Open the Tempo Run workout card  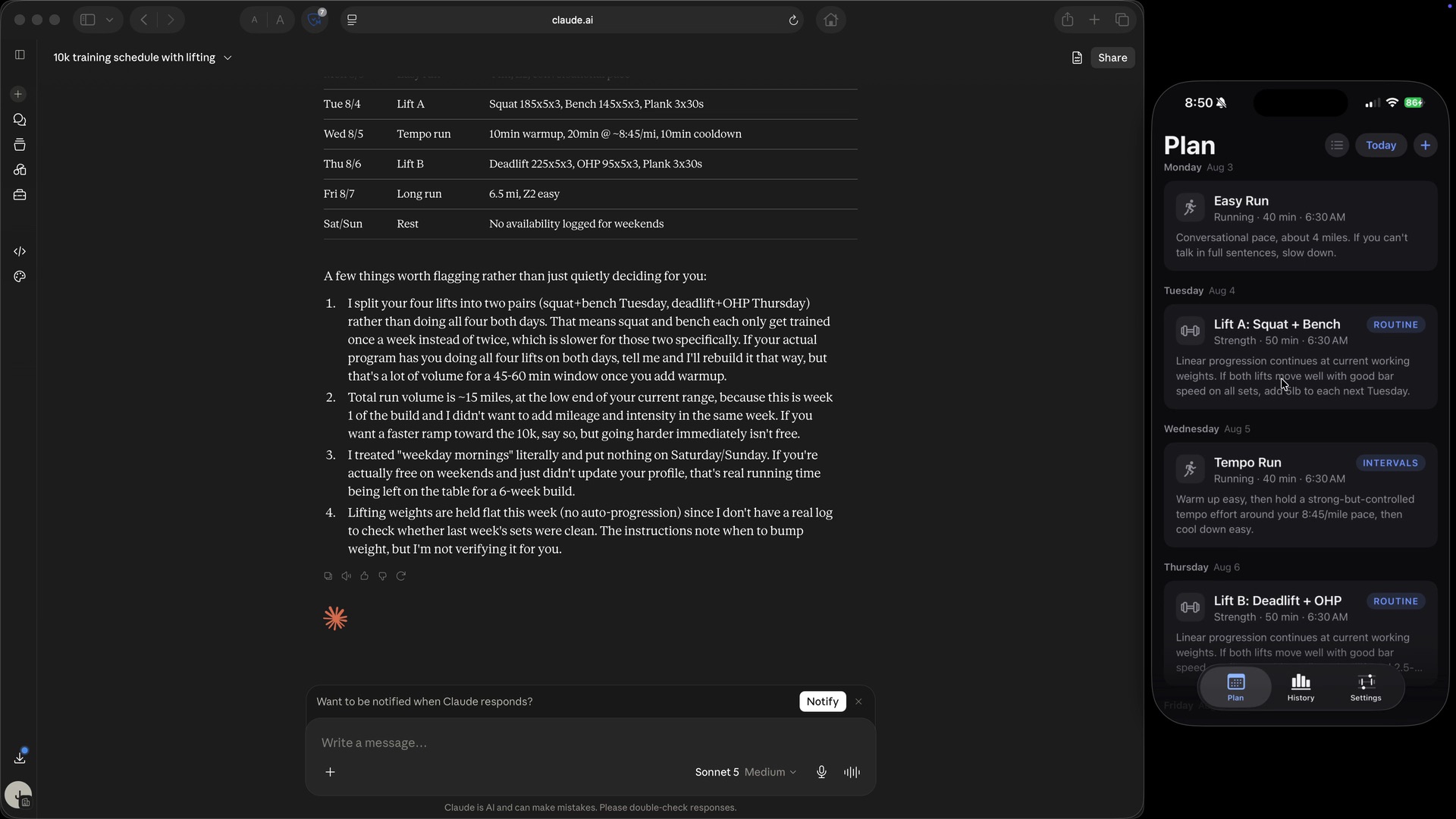point(1301,495)
